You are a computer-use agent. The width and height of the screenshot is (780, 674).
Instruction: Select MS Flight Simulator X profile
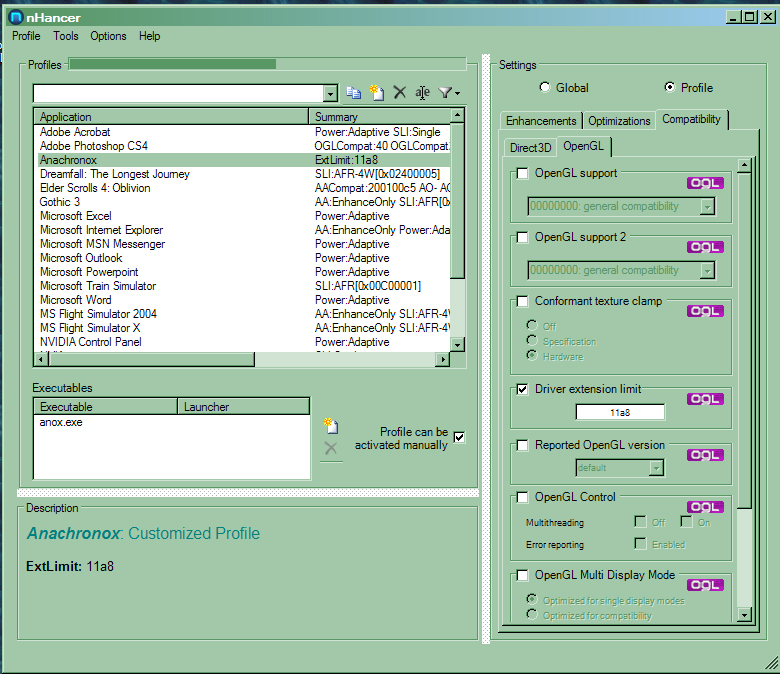pyautogui.click(x=244, y=328)
